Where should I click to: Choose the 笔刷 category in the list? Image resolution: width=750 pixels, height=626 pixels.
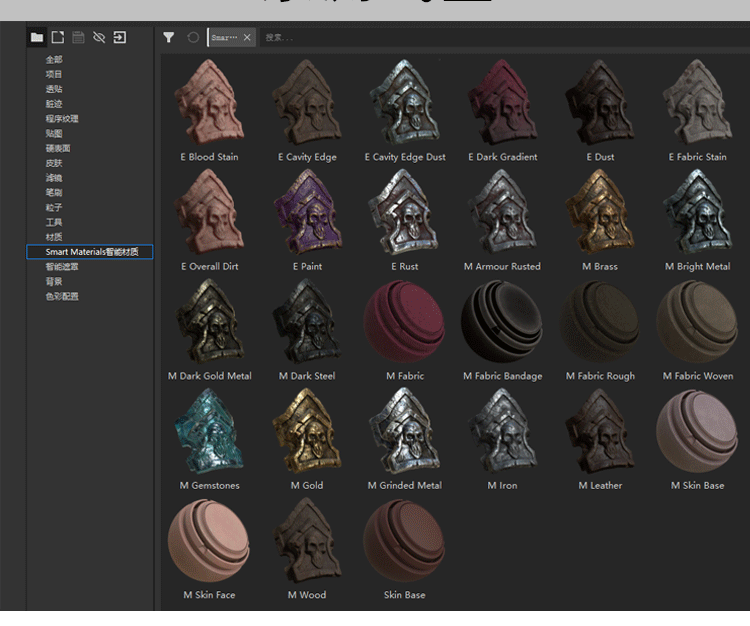[54, 193]
